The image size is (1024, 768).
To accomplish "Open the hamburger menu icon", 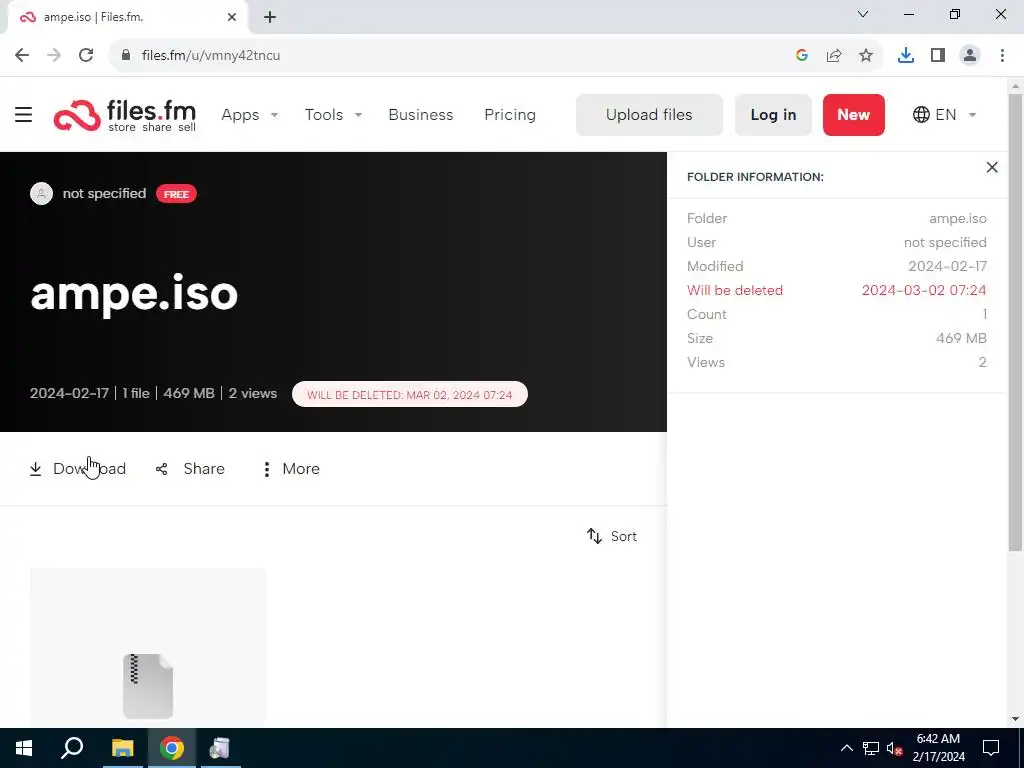I will coord(24,115).
